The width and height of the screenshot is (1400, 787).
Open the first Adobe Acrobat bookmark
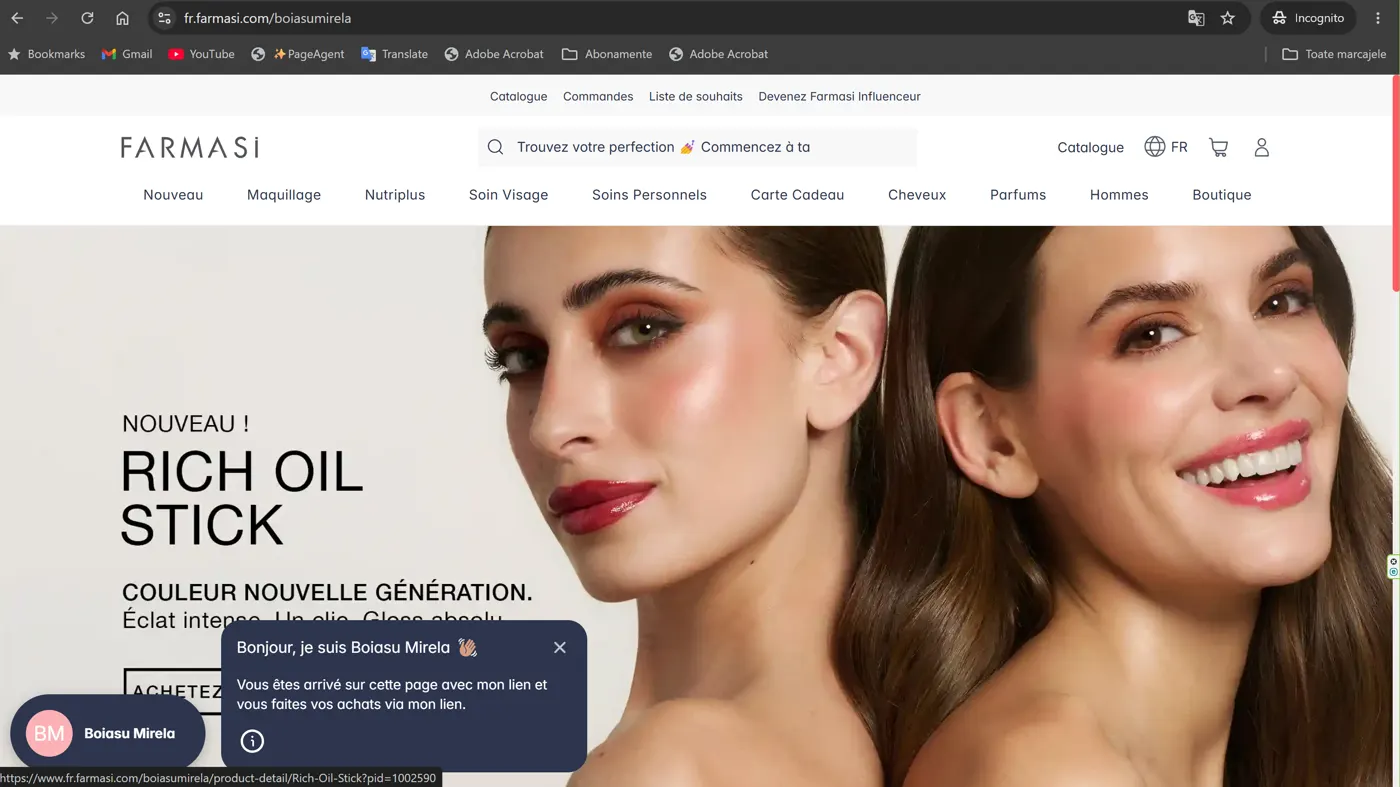click(494, 54)
